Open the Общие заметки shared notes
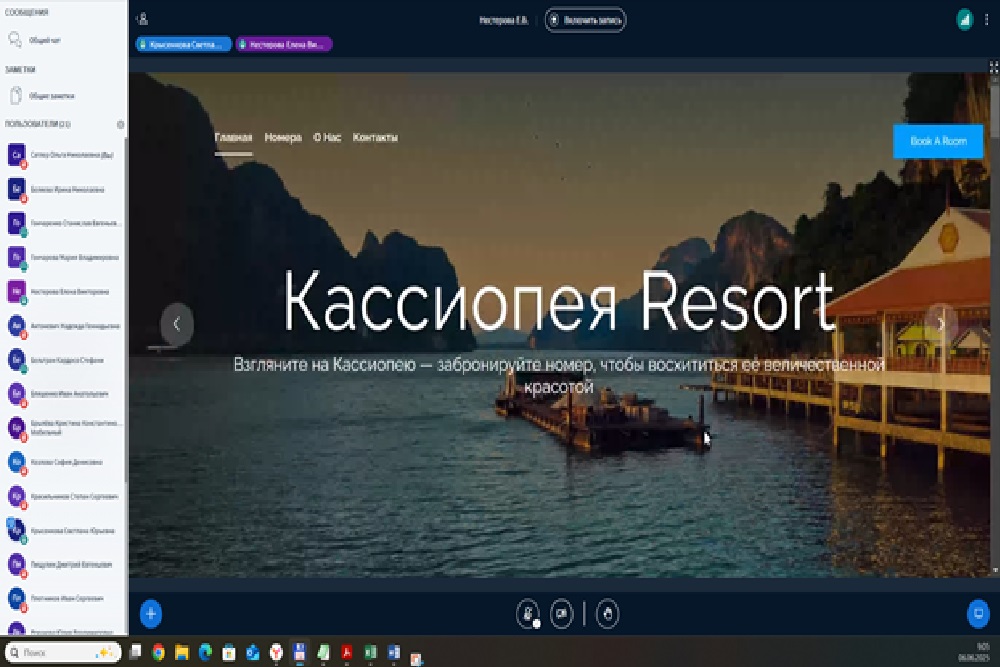 tap(50, 96)
